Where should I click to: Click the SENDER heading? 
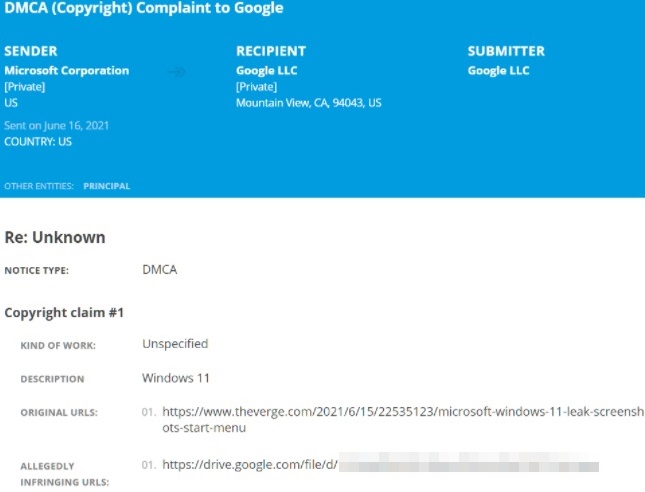31,51
